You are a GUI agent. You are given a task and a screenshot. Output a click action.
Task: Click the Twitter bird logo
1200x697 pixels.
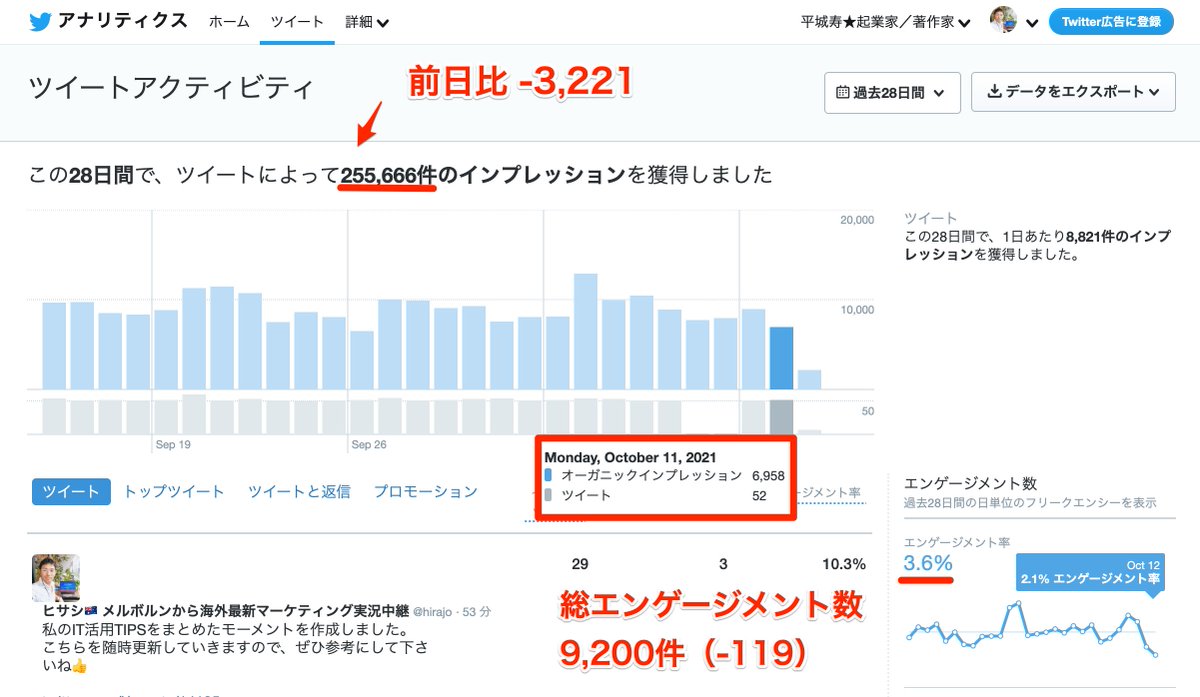pos(38,19)
